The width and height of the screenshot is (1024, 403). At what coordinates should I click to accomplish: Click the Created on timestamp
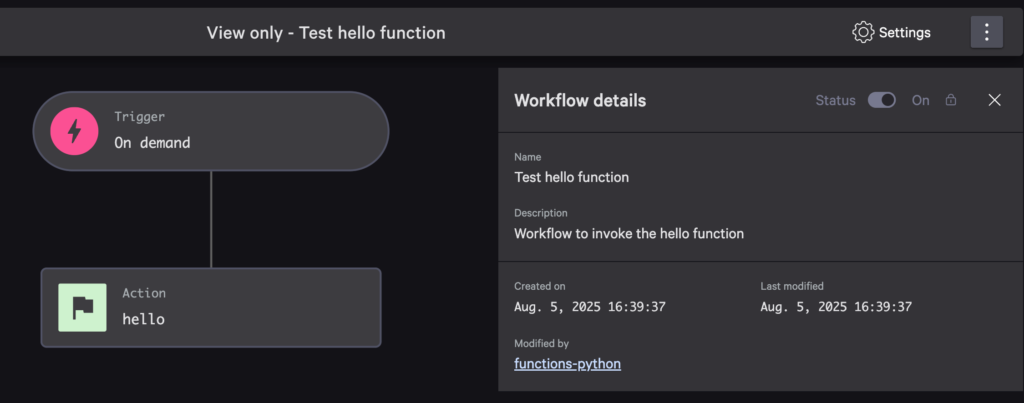point(590,307)
